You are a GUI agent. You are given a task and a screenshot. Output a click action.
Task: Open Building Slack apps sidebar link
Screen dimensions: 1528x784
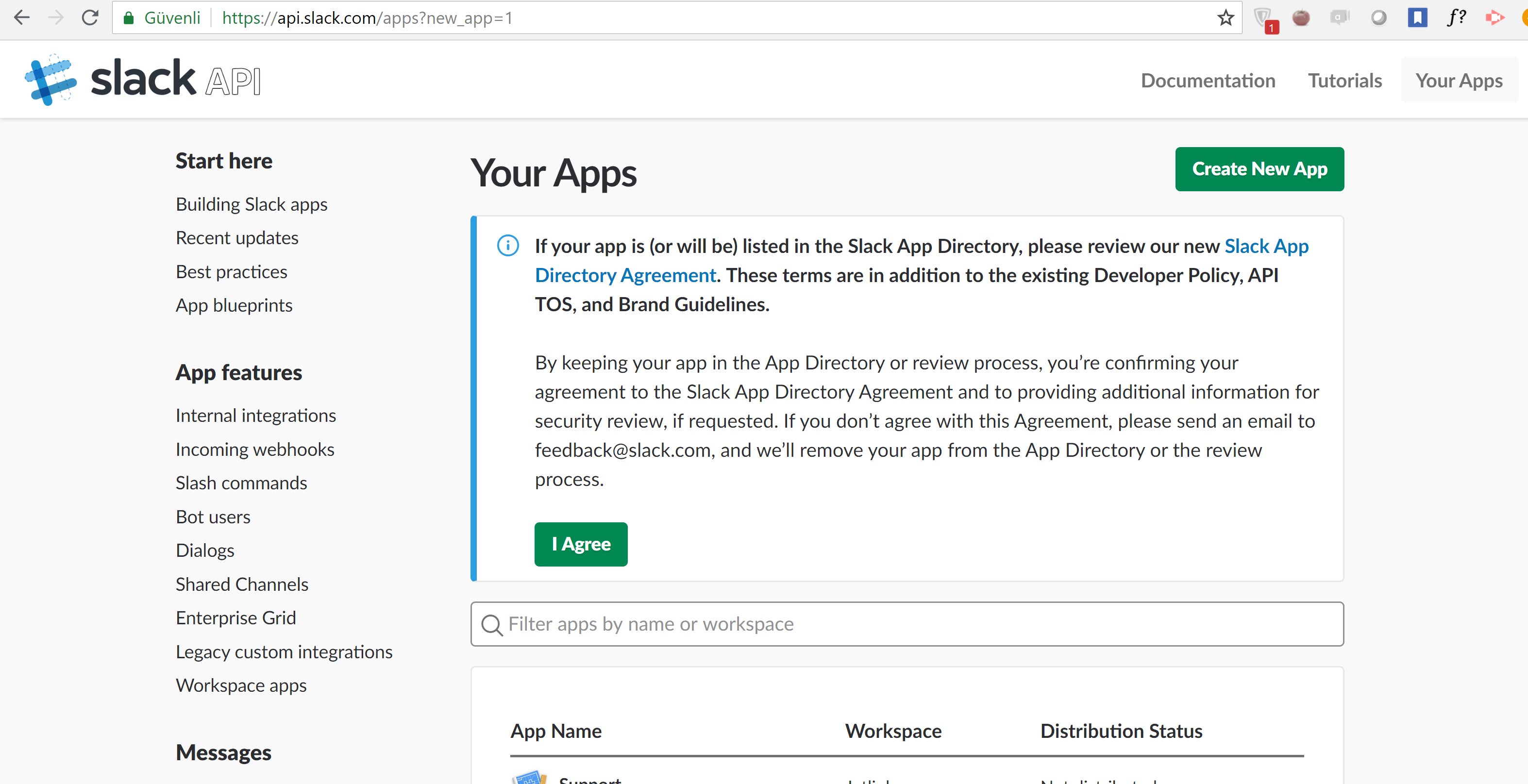[x=252, y=204]
